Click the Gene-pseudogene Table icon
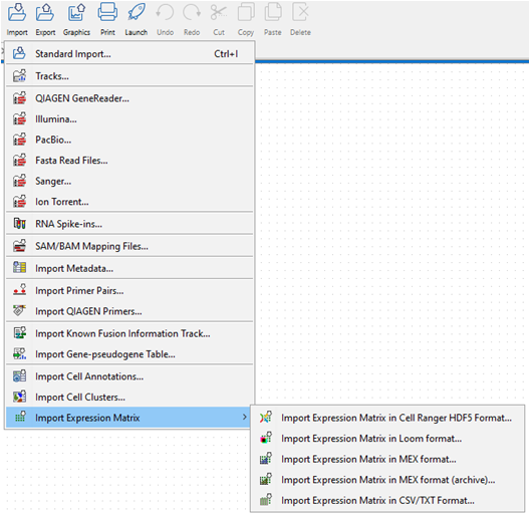The height and width of the screenshot is (516, 529). click(19, 354)
